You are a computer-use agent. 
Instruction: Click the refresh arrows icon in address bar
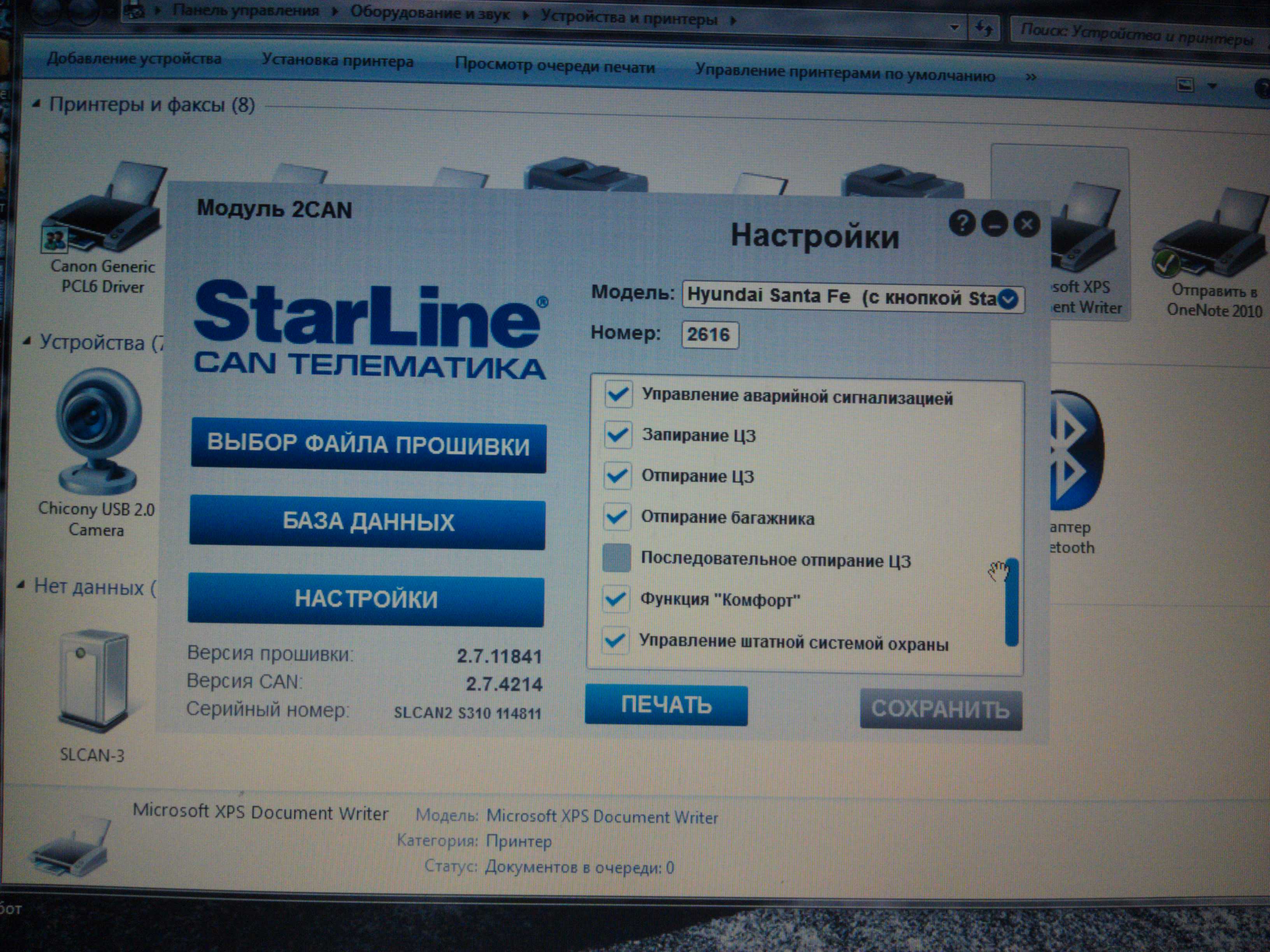(984, 28)
